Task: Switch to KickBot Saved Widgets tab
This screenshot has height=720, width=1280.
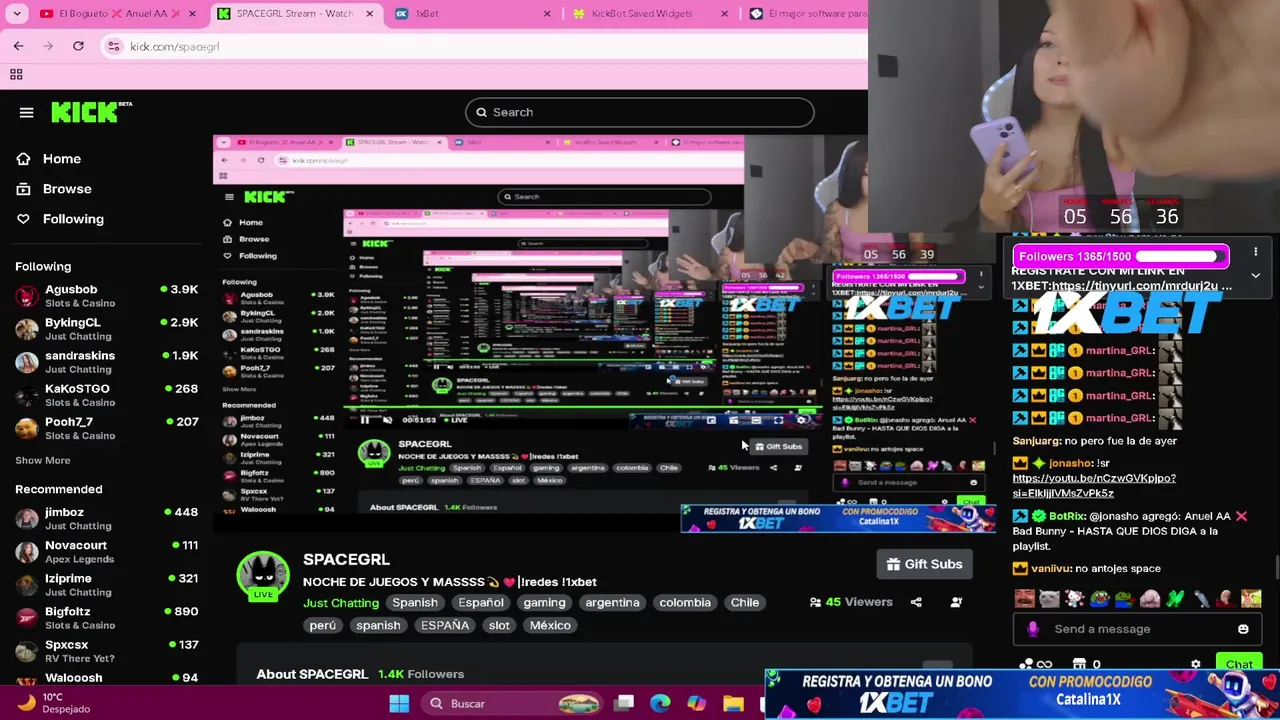Action: click(x=650, y=14)
